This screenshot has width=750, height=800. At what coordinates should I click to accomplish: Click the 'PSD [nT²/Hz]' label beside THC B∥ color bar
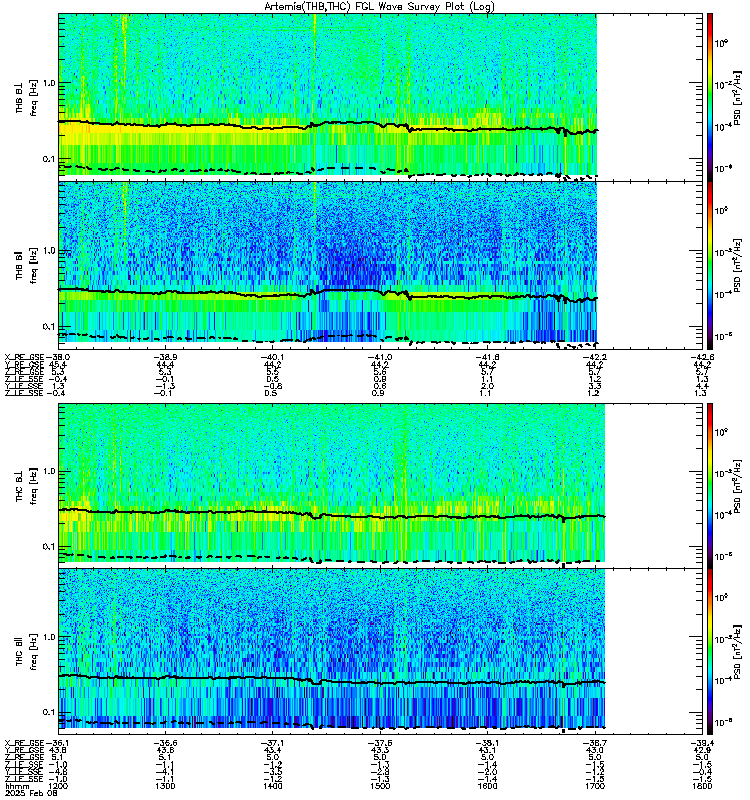click(x=738, y=652)
